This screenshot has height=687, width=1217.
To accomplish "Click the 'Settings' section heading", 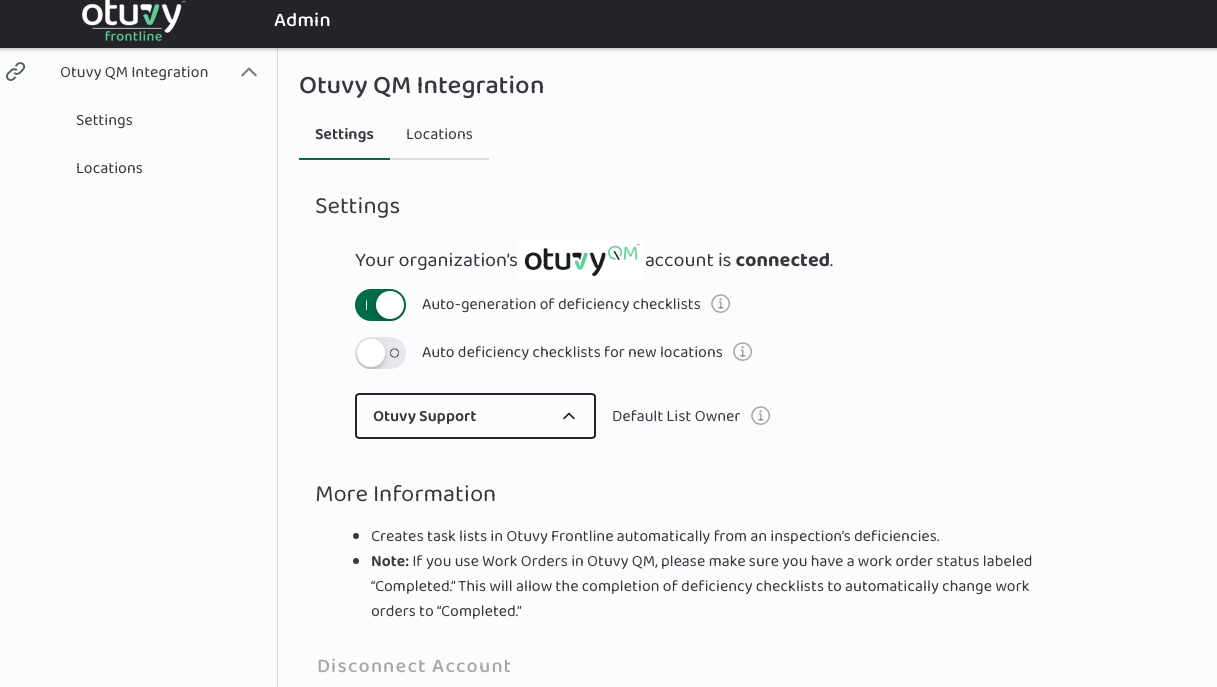I will click(x=357, y=206).
